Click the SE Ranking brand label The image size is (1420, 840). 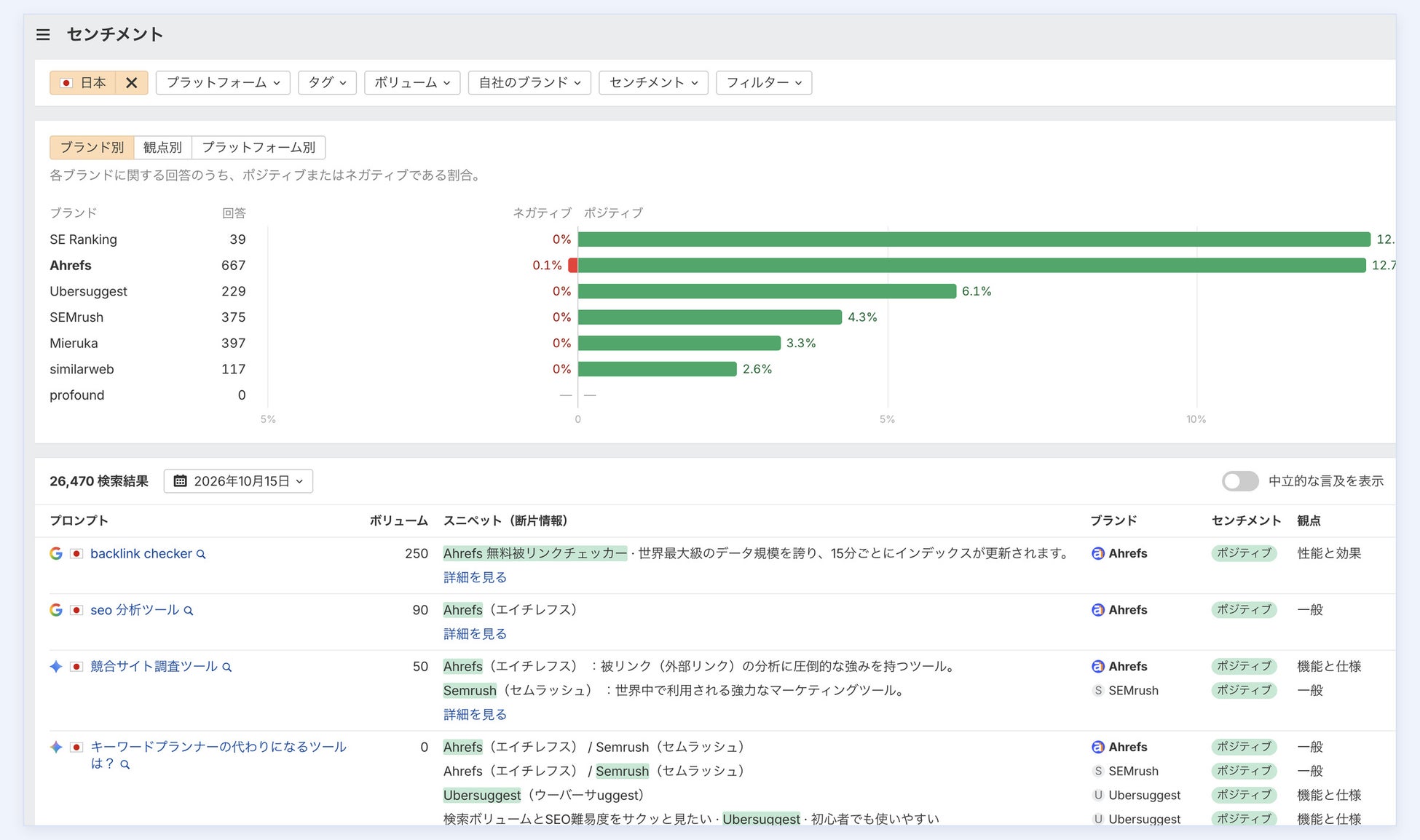pos(83,240)
